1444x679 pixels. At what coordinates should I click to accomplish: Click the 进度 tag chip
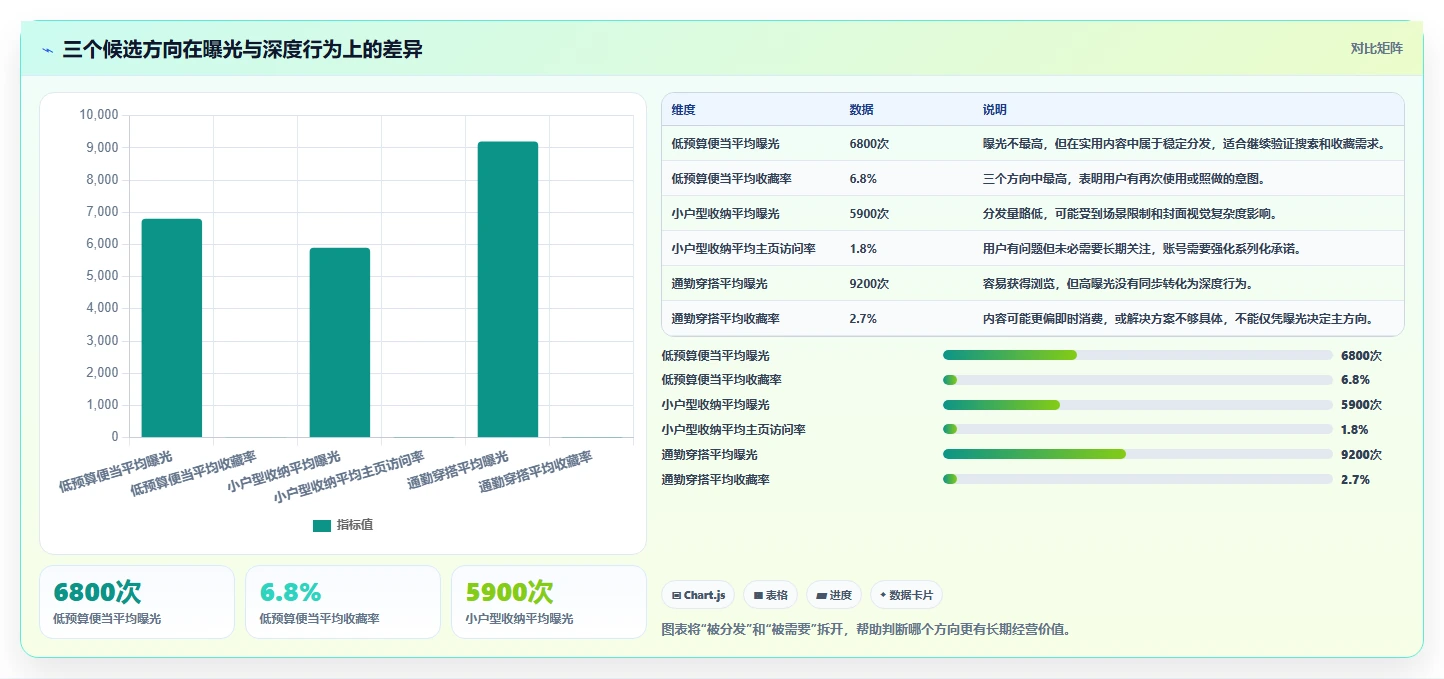834,595
